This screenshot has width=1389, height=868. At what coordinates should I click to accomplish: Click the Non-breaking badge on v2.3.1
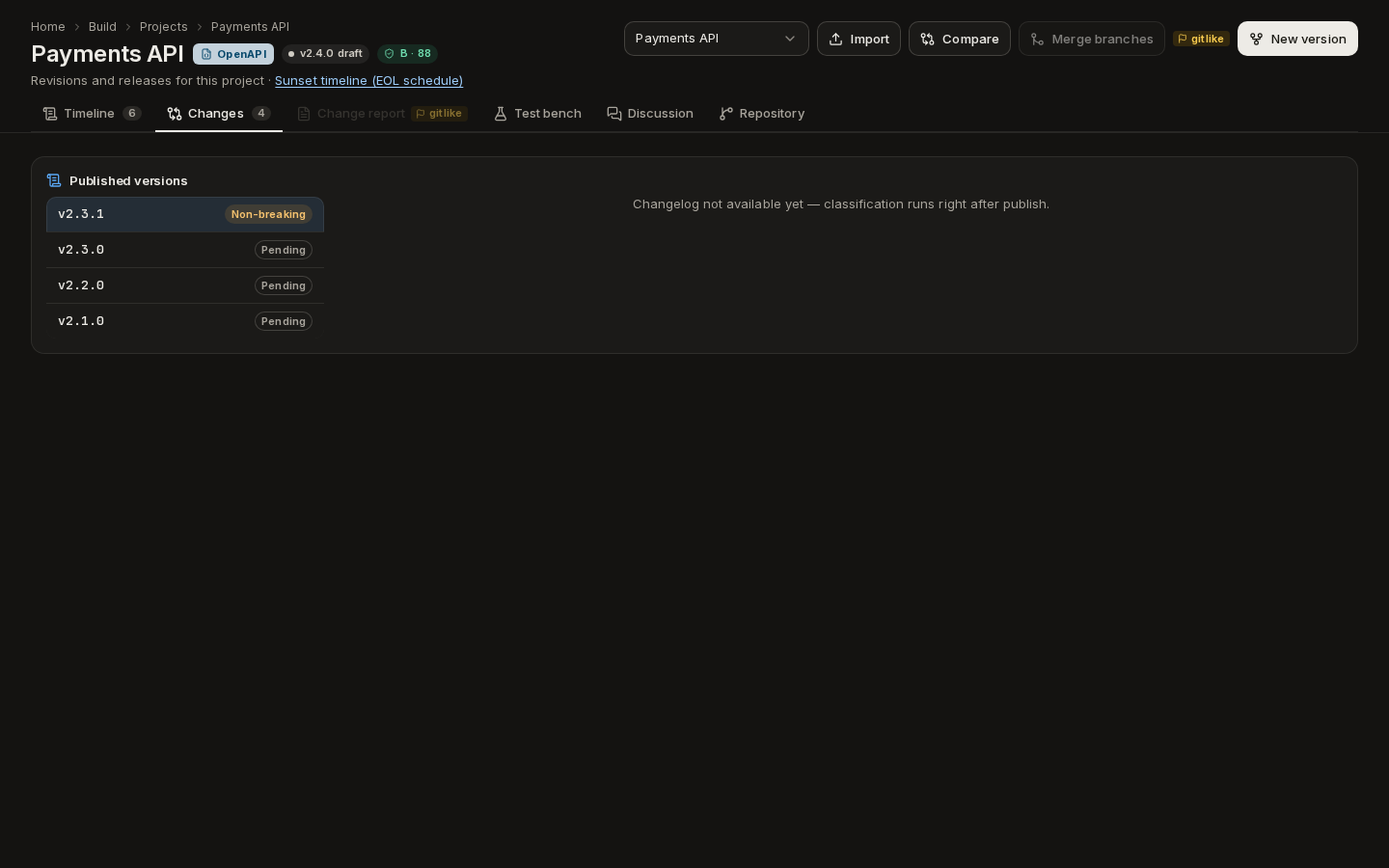[268, 214]
